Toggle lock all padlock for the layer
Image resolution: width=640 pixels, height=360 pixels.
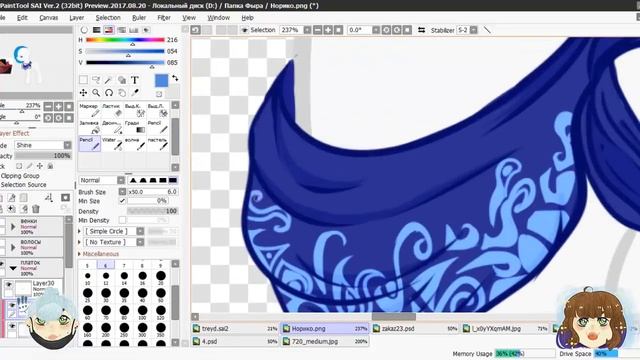pyautogui.click(x=50, y=166)
